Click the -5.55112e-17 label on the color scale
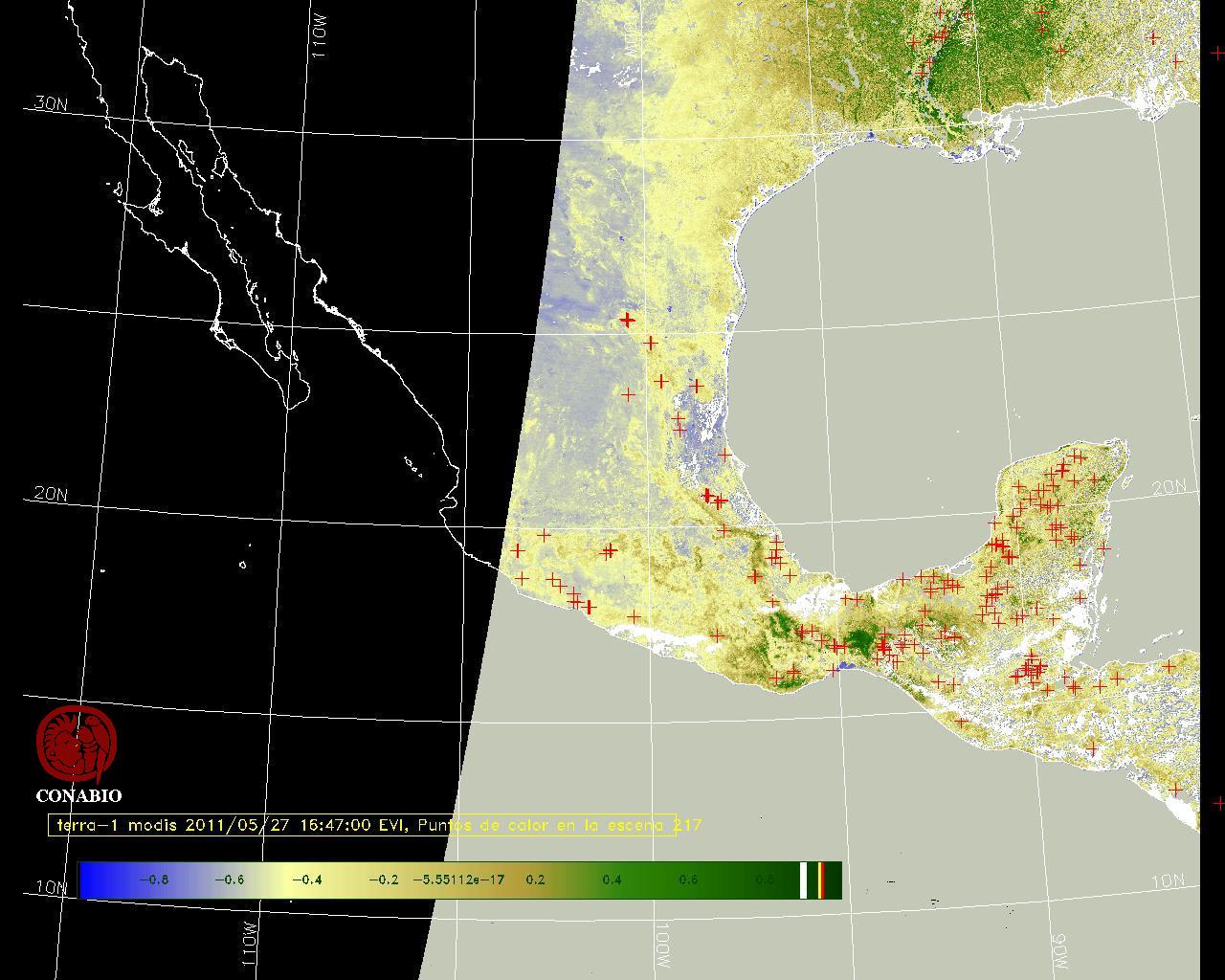Screen dimensions: 1225x980 click(x=461, y=880)
